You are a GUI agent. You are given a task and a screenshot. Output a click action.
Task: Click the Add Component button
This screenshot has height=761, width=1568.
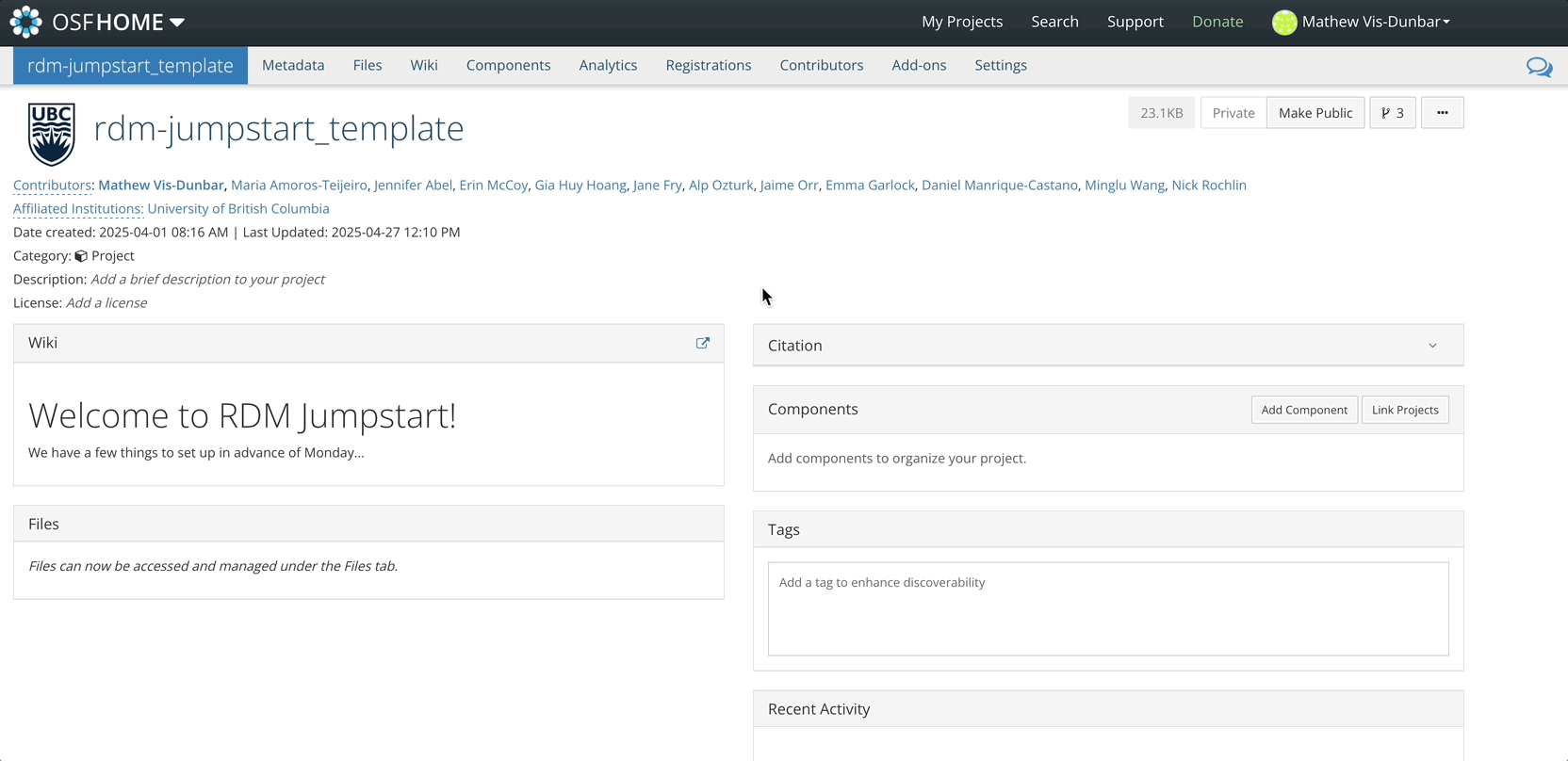point(1303,410)
